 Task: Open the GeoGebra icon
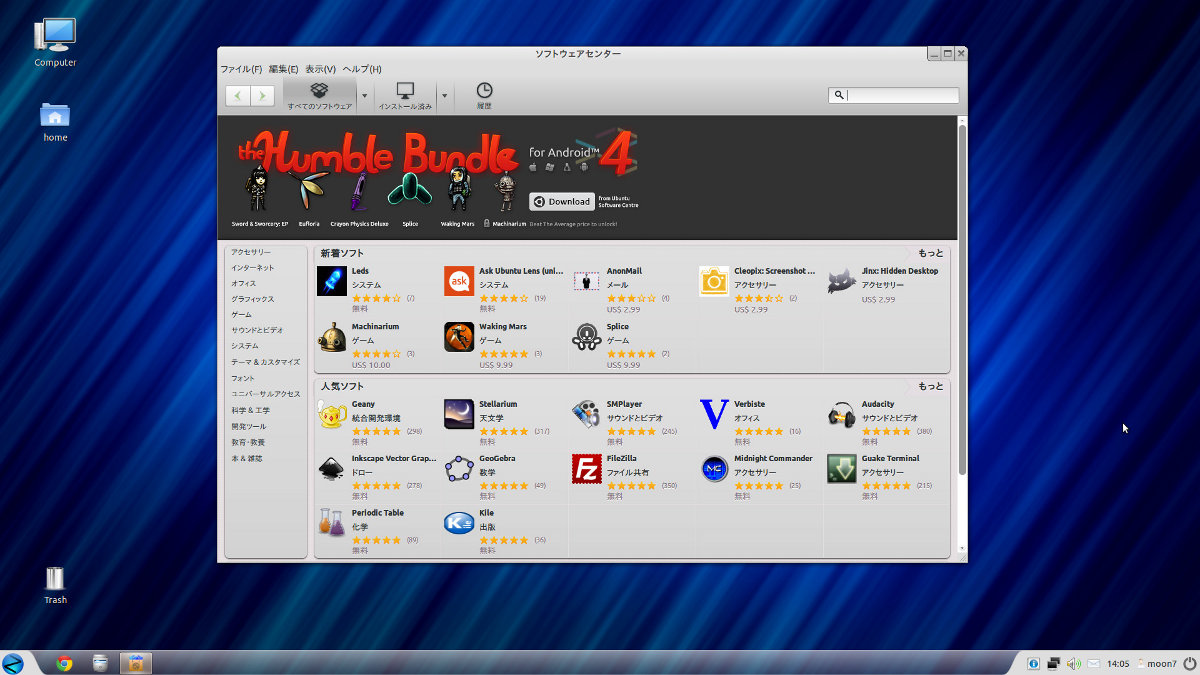tap(459, 468)
